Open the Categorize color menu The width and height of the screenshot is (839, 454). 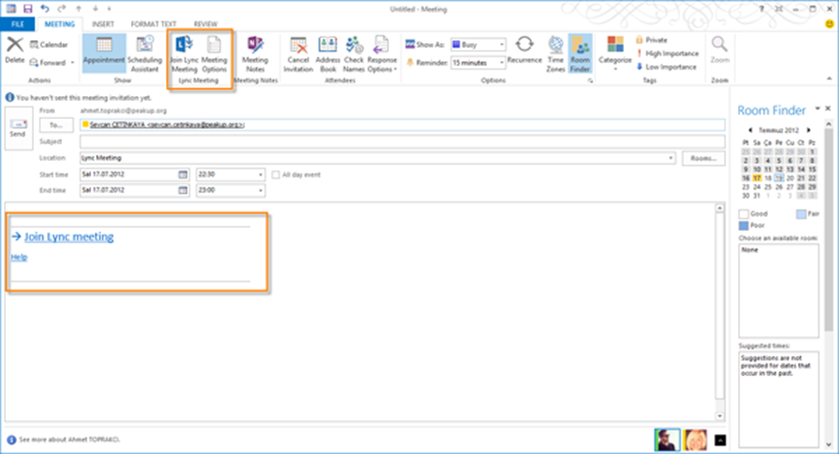tap(615, 52)
